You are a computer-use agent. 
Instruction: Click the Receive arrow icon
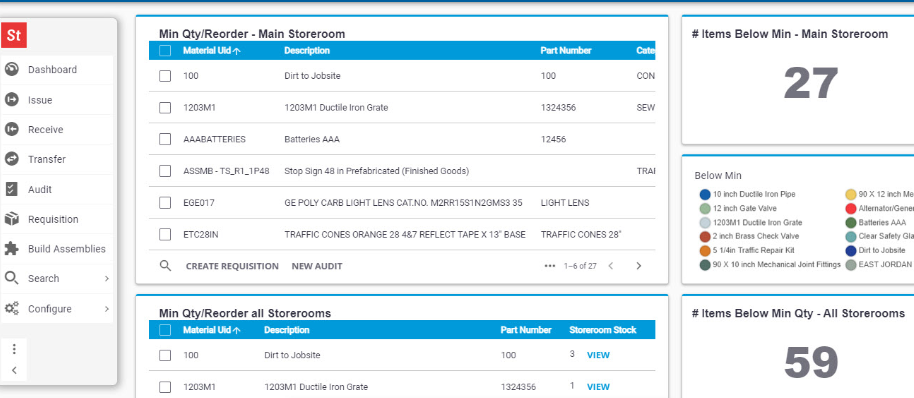click(12, 129)
